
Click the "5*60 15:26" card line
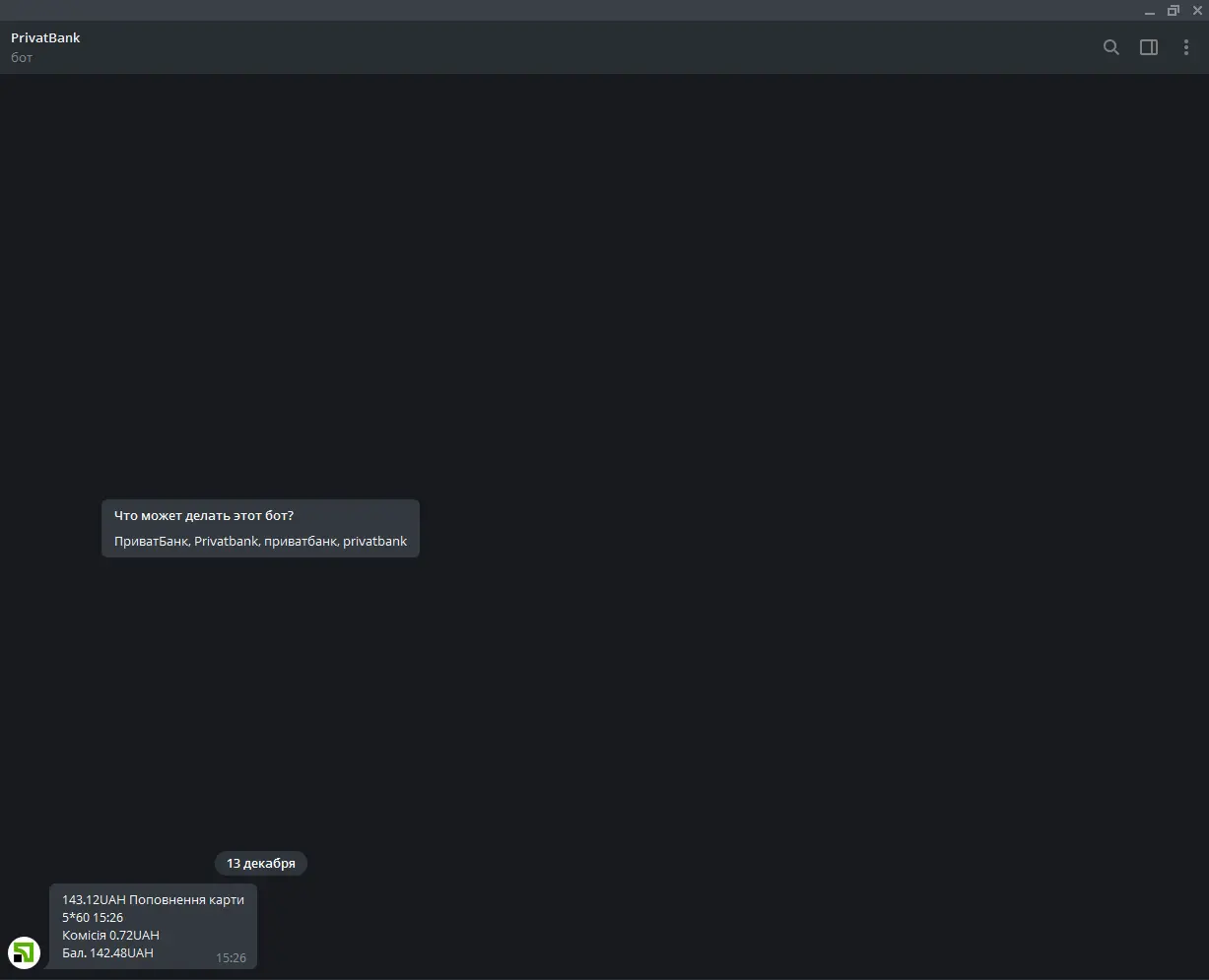(x=93, y=918)
